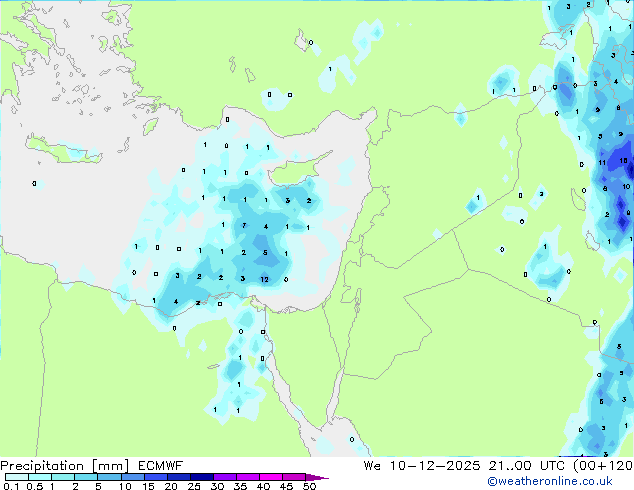634x490 pixels.
Task: Pick the 40–45 mm magenta legend swatch
Action: pyautogui.click(x=271, y=477)
